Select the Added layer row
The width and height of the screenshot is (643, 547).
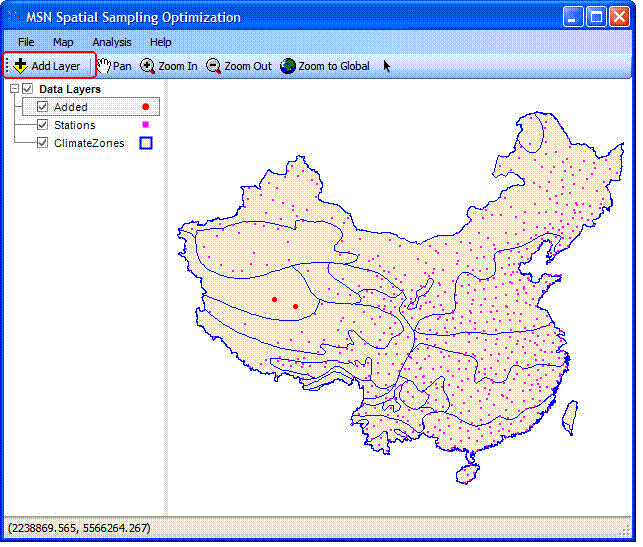(x=91, y=107)
